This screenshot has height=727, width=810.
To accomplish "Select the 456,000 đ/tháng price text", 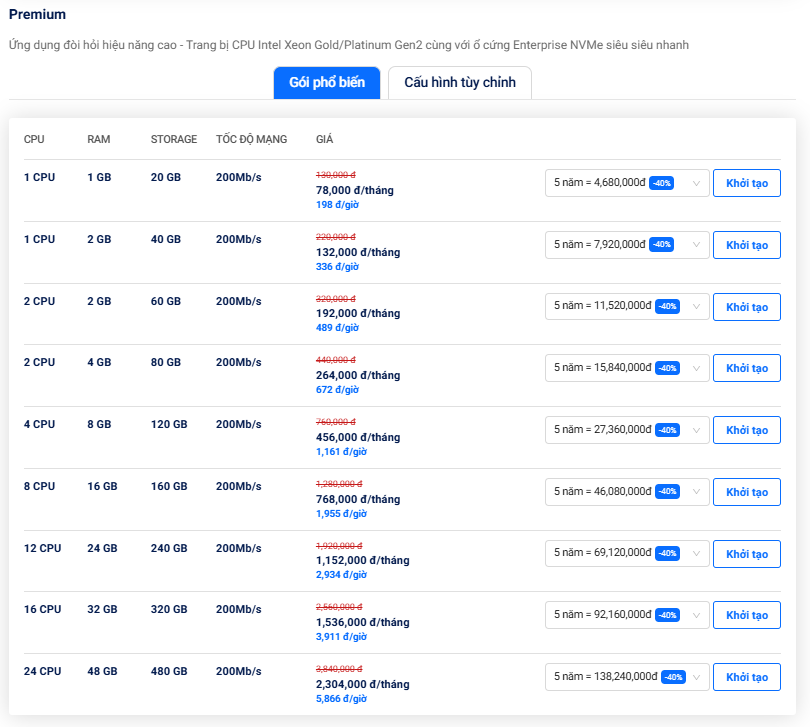I will pos(358,437).
